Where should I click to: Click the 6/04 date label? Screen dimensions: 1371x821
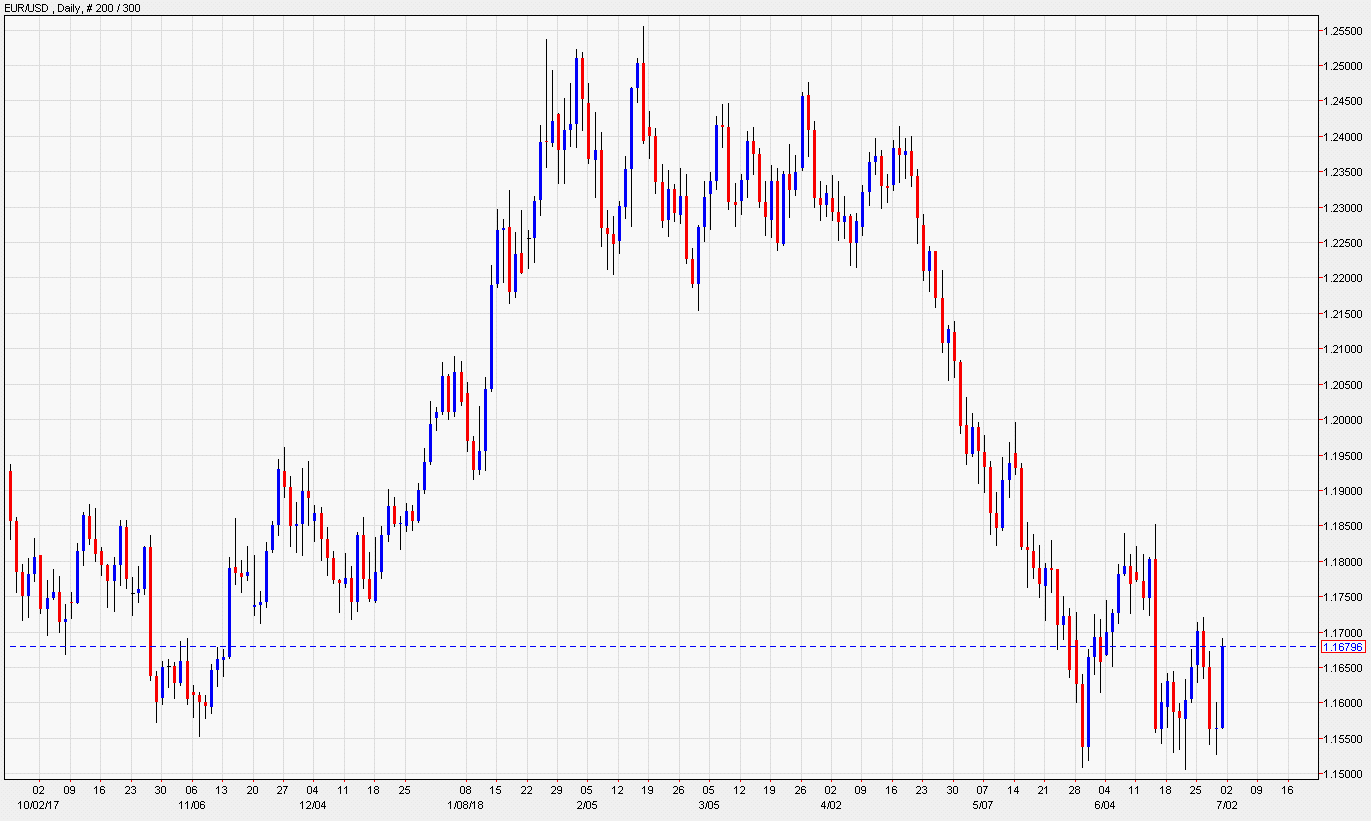pyautogui.click(x=1105, y=804)
